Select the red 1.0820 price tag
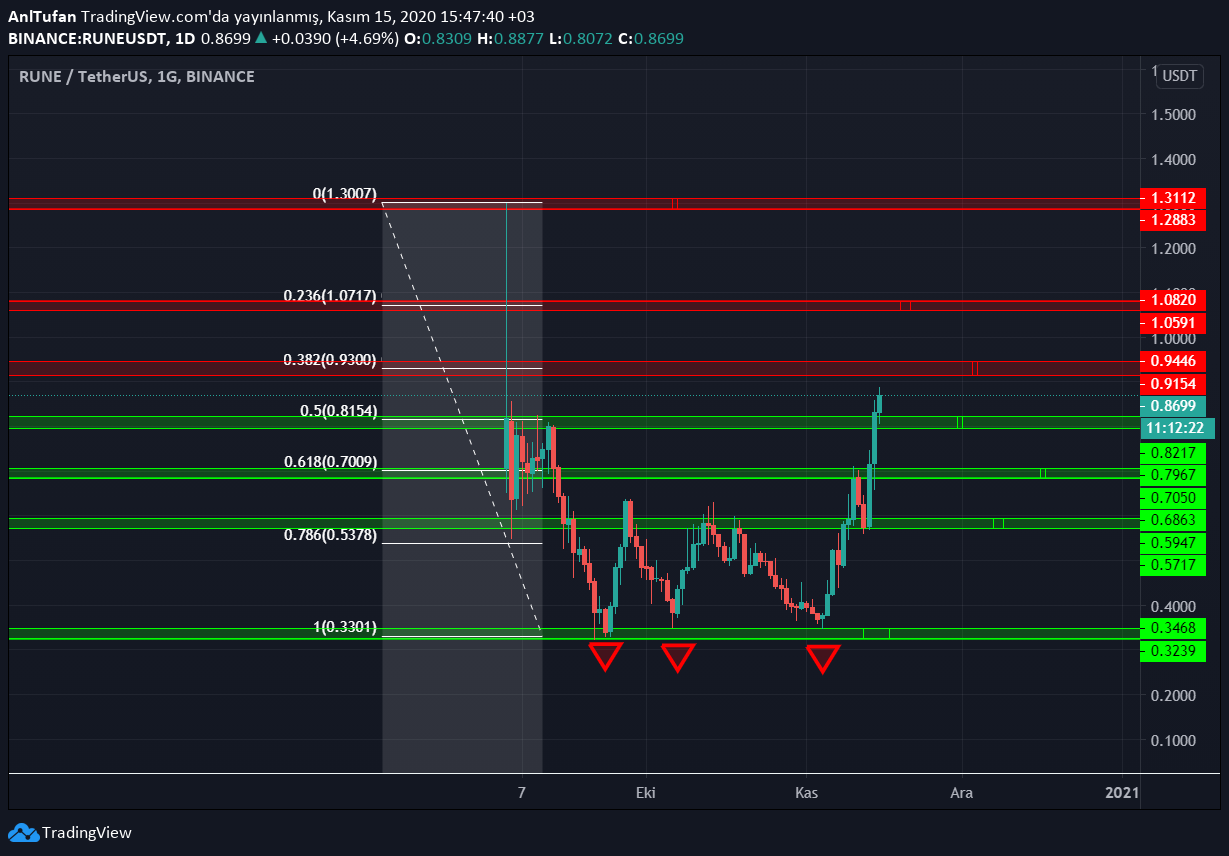Screen dimensions: 1229x856 pos(1172,300)
